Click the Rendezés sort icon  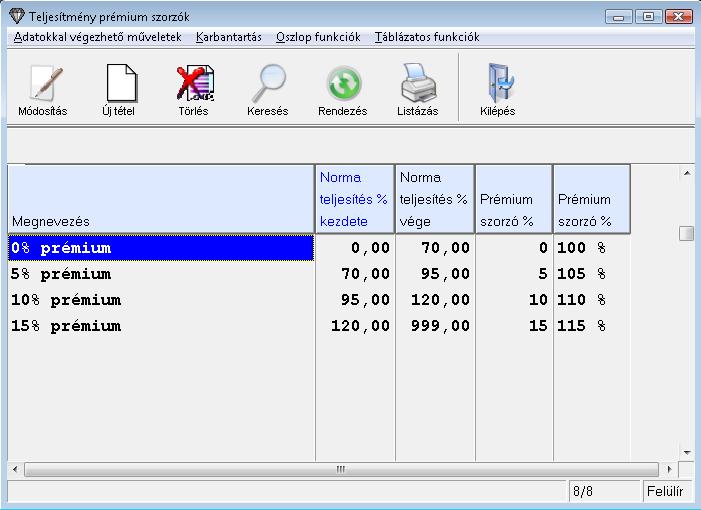pyautogui.click(x=343, y=82)
